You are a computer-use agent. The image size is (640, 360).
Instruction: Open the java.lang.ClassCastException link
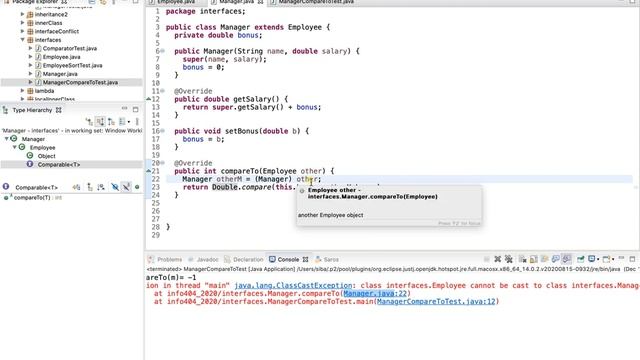[x=293, y=285]
